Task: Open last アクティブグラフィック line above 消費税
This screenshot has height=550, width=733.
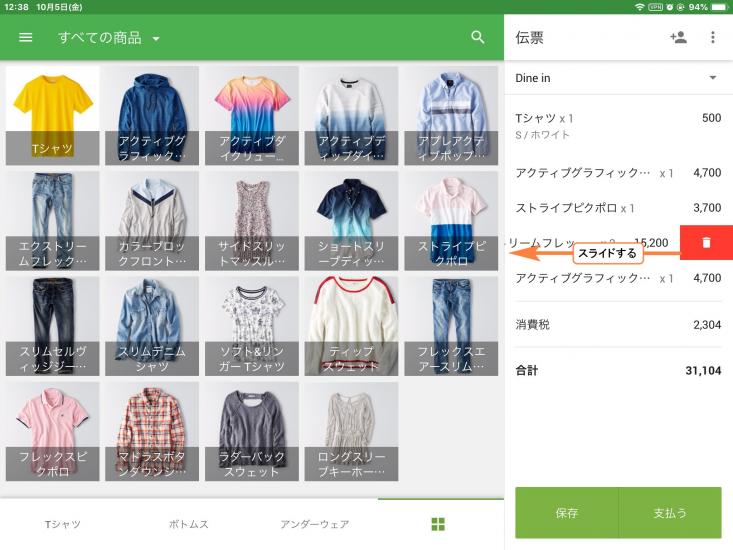Action: pos(618,278)
